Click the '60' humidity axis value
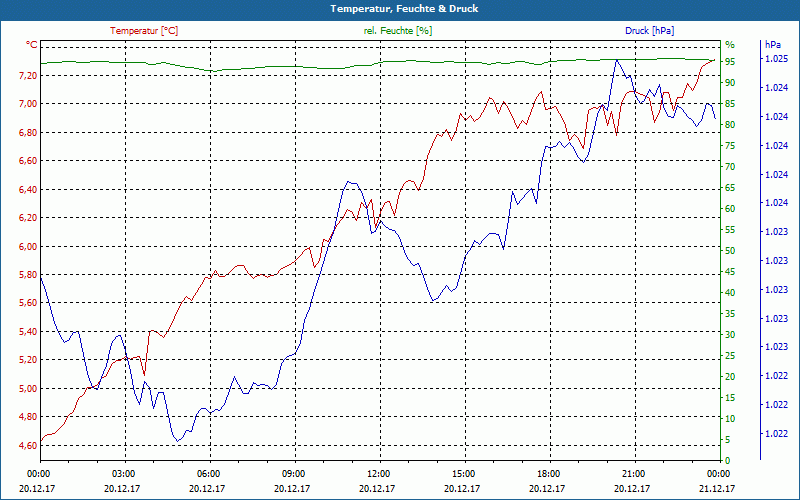Viewport: 800px width, 500px height. coord(730,209)
